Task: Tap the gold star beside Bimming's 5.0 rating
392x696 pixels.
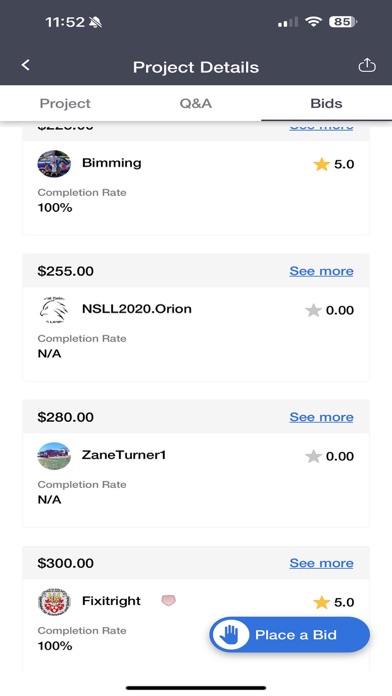Action: tap(321, 164)
